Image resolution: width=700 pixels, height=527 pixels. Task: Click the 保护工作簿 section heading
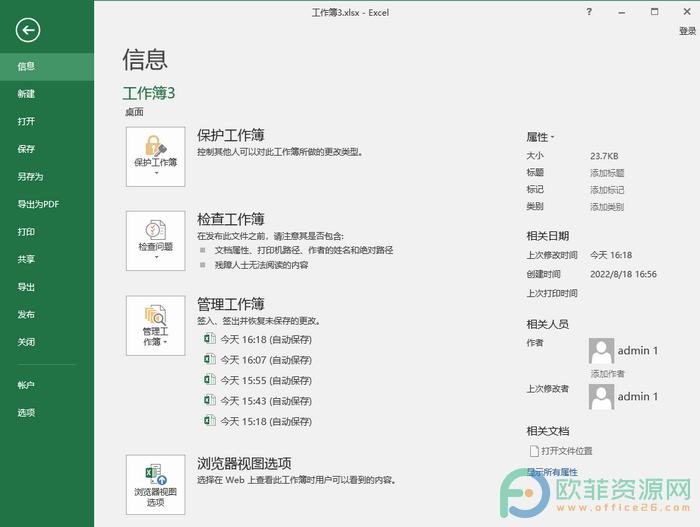point(231,135)
